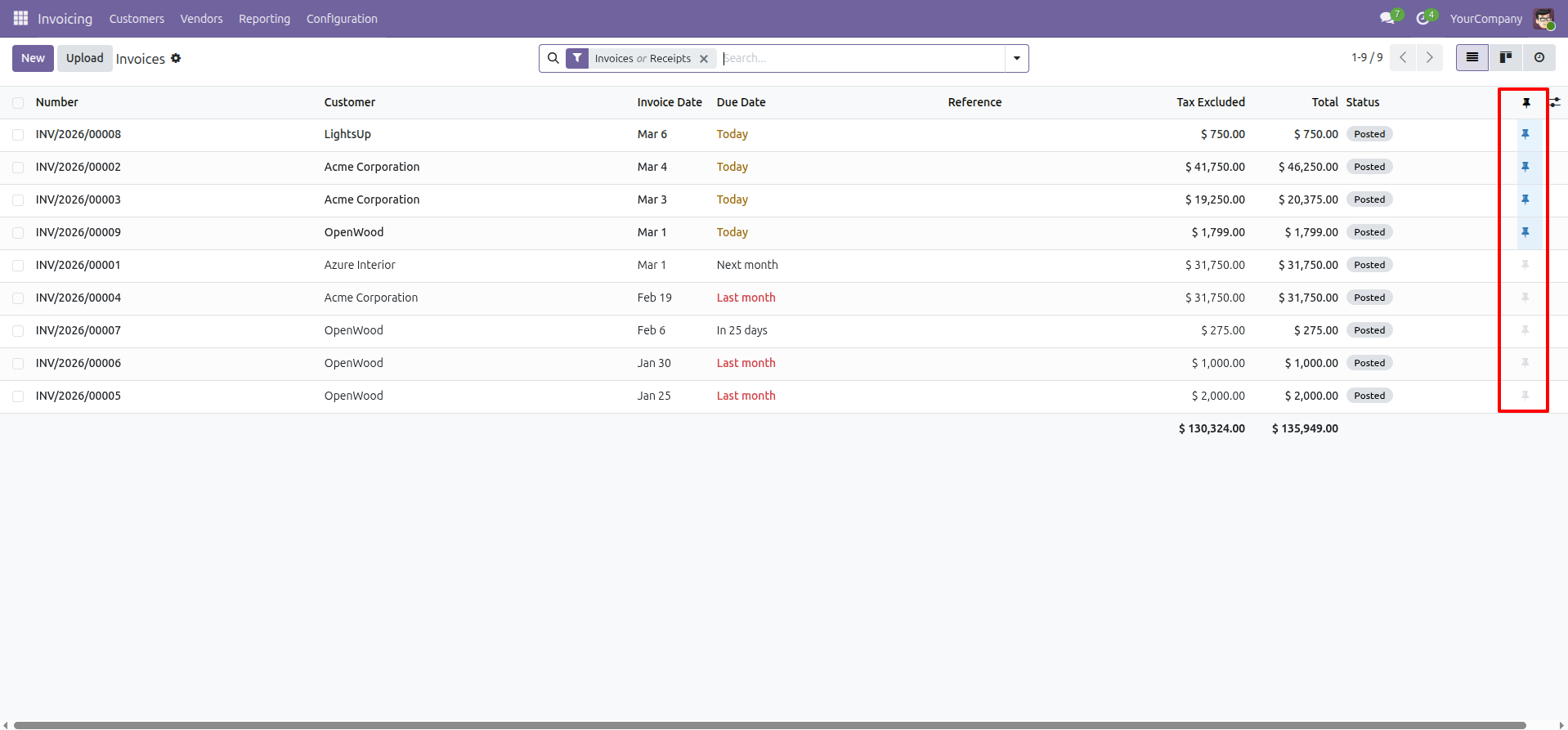Image resolution: width=1568 pixels, height=730 pixels.
Task: Unpin invoice INV/2026/00008
Action: pos(1525,134)
